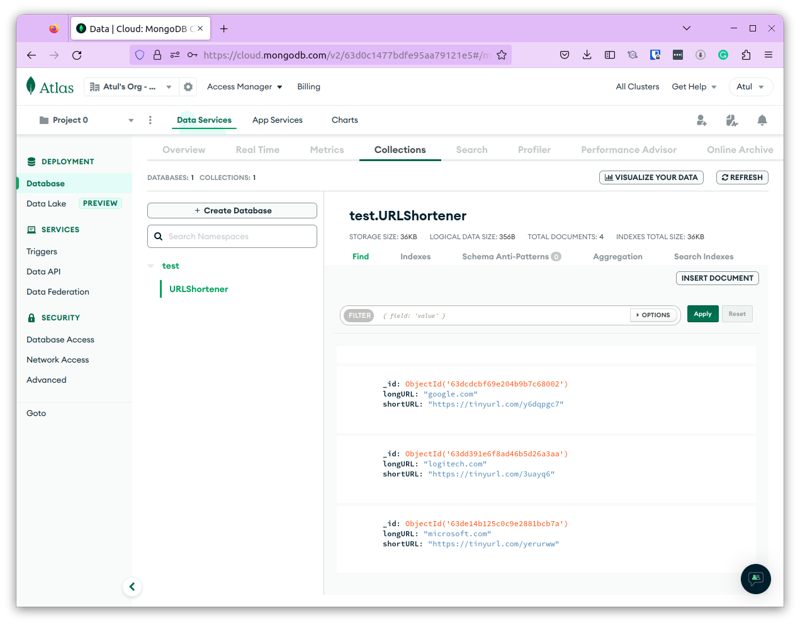Reload the page in the browser
The height and width of the screenshot is (625, 800).
click(x=77, y=55)
